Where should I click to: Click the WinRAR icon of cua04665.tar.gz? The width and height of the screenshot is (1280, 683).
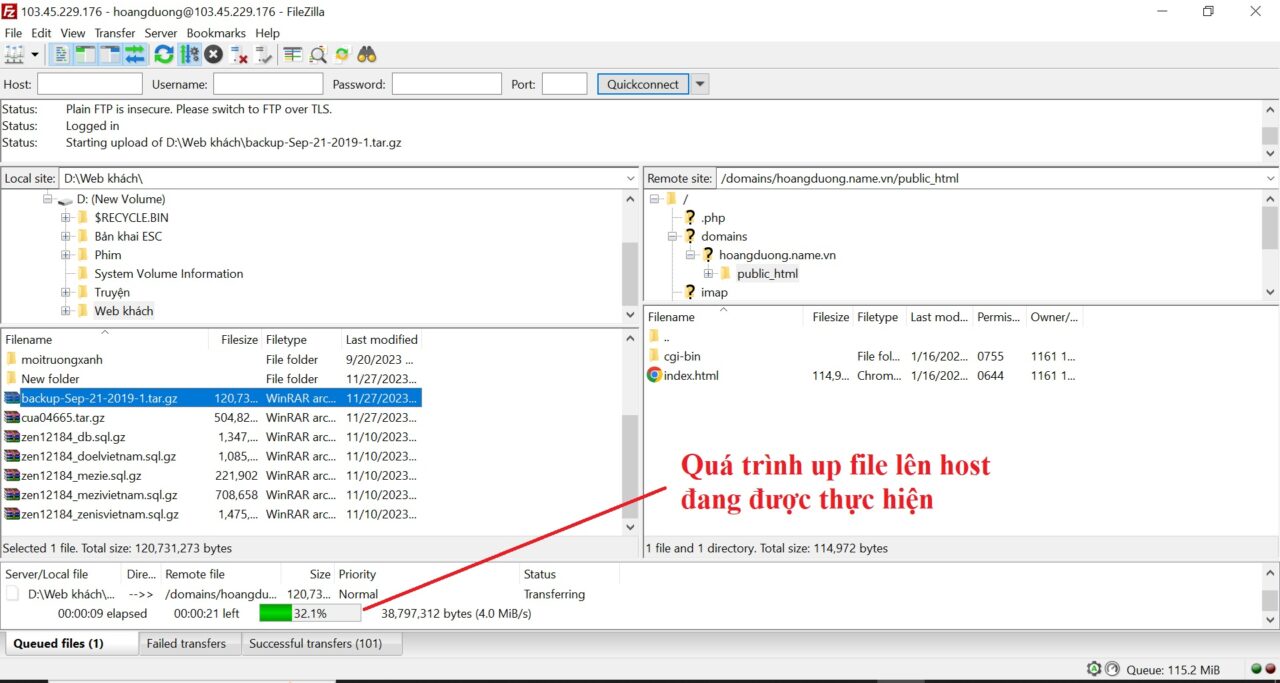point(12,417)
